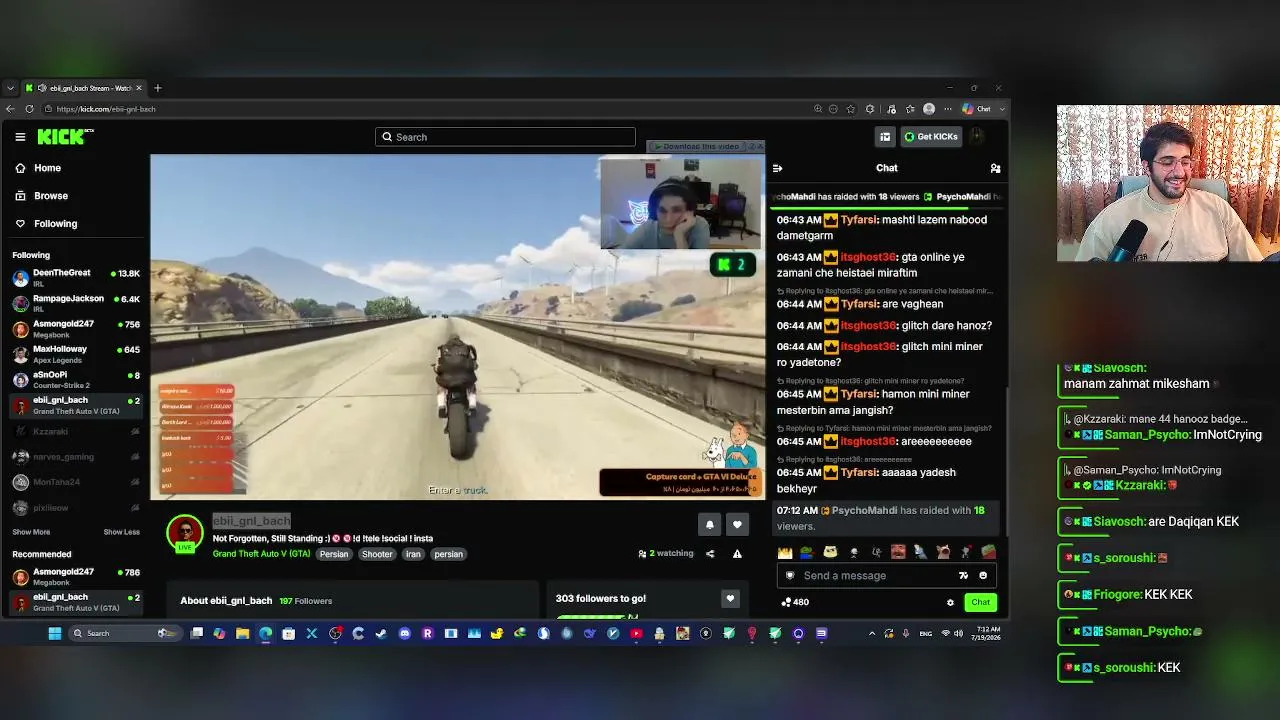Click the follow heart button for channel
Image resolution: width=1280 pixels, height=720 pixels.
point(737,524)
